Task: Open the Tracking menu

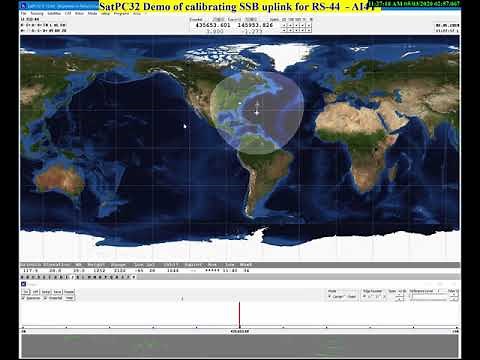Action: 37,14
